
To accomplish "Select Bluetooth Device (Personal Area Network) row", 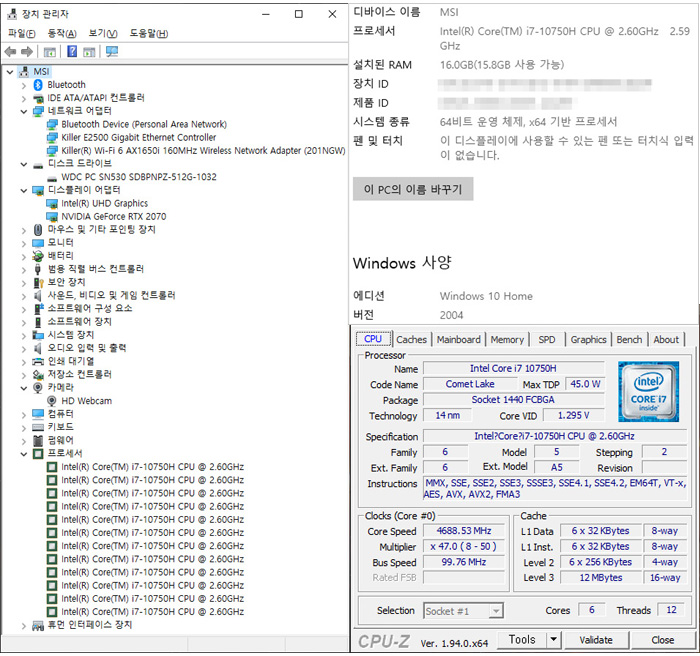I will pos(137,124).
